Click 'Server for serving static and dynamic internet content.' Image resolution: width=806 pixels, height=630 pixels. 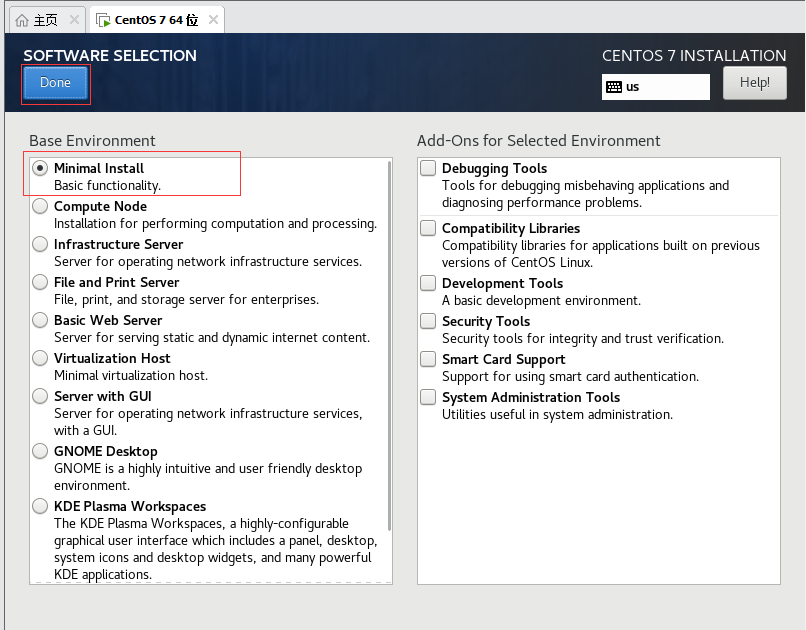[212, 338]
